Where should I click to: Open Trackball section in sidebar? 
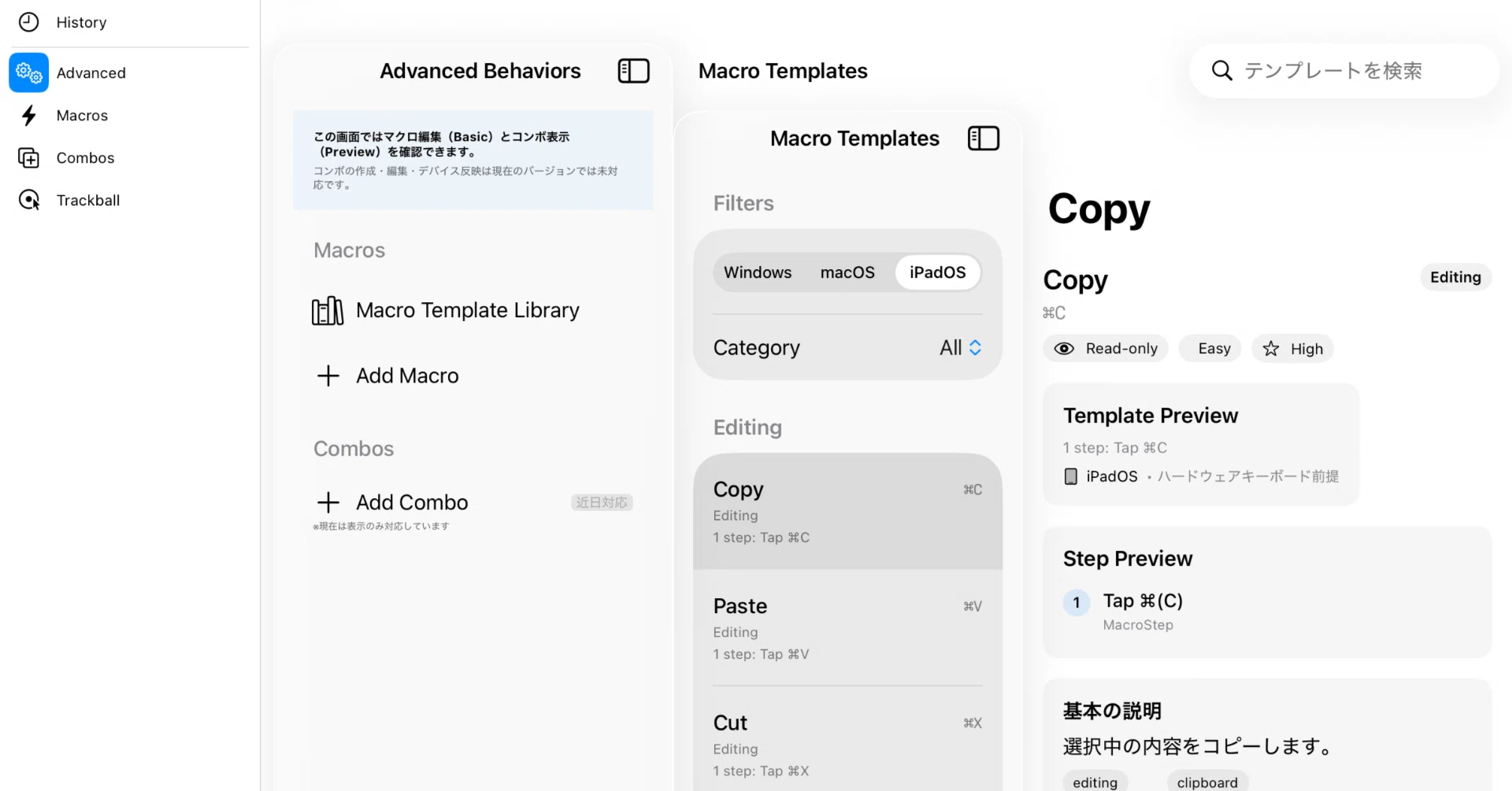(129, 200)
